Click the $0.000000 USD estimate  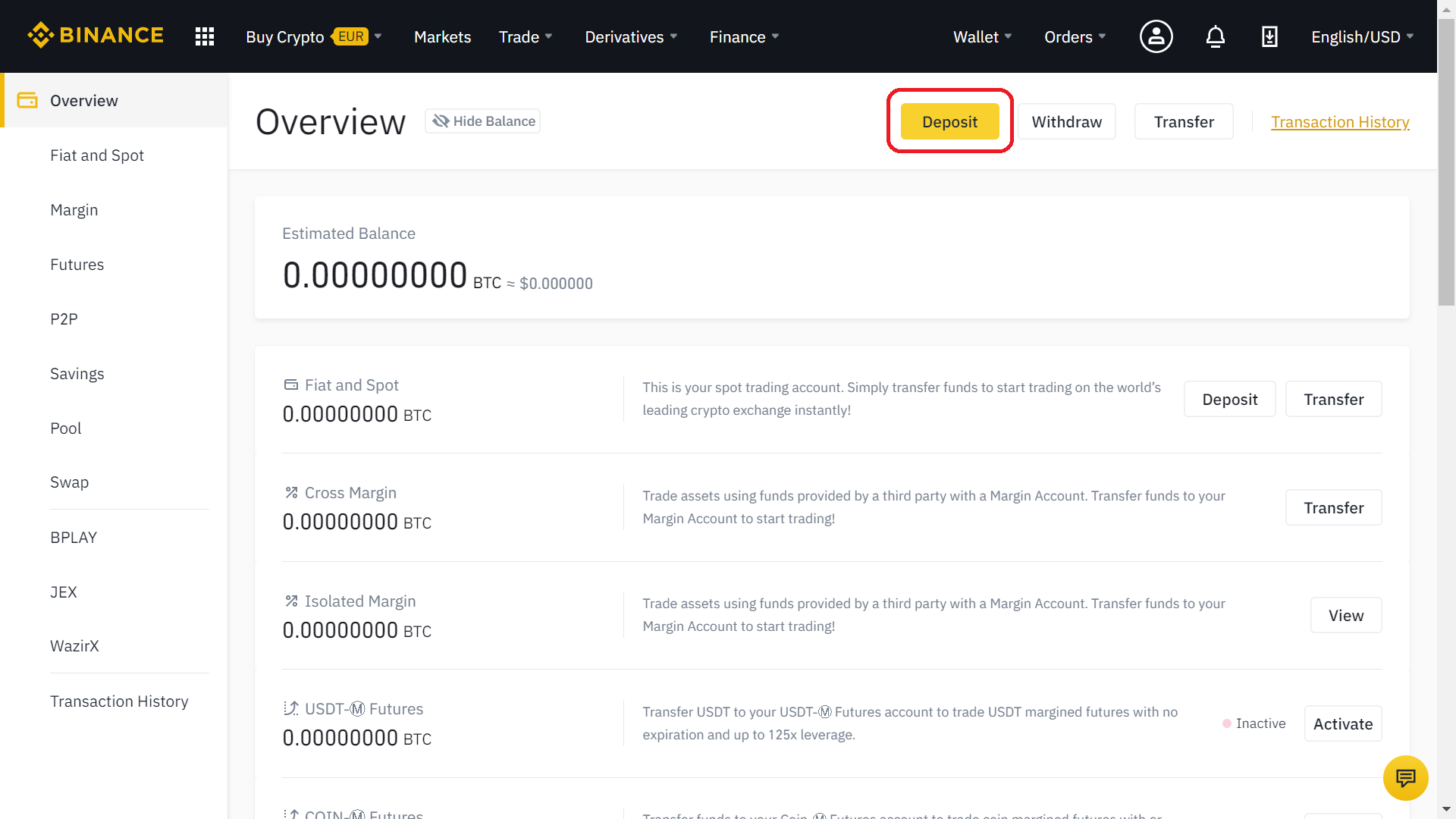[556, 283]
